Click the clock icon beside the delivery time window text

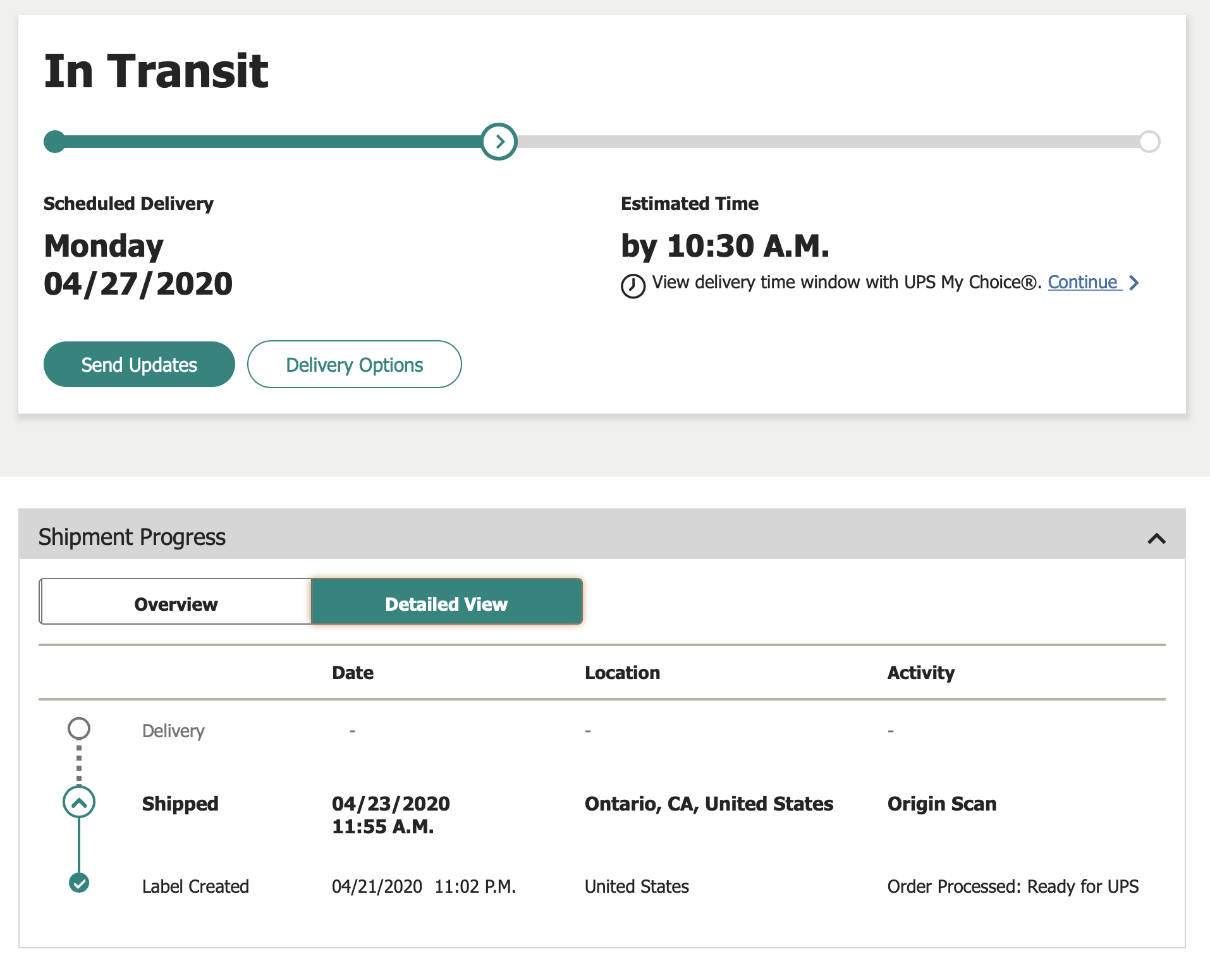tap(633, 286)
